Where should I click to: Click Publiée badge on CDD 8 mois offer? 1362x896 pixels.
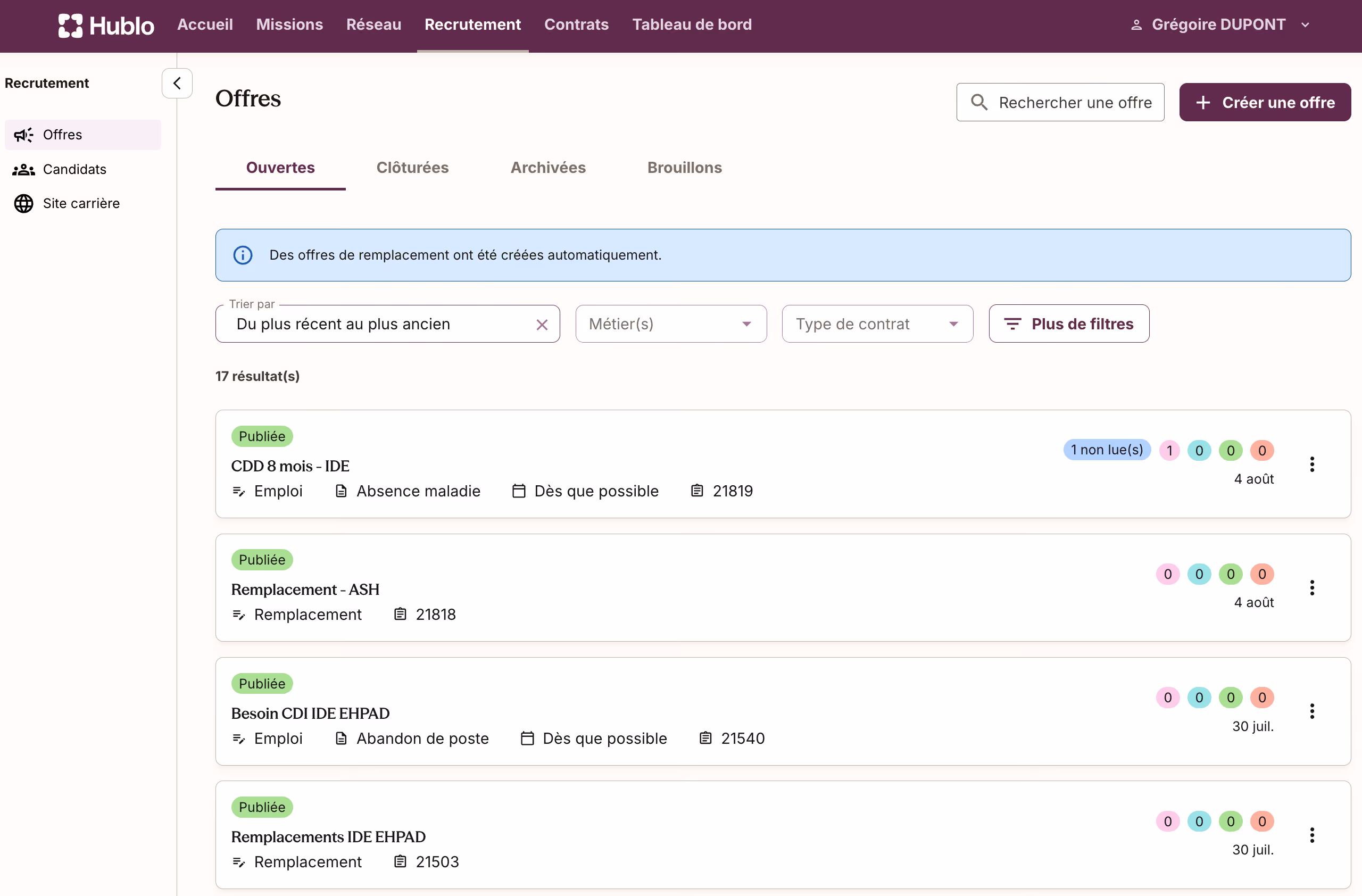pyautogui.click(x=262, y=436)
